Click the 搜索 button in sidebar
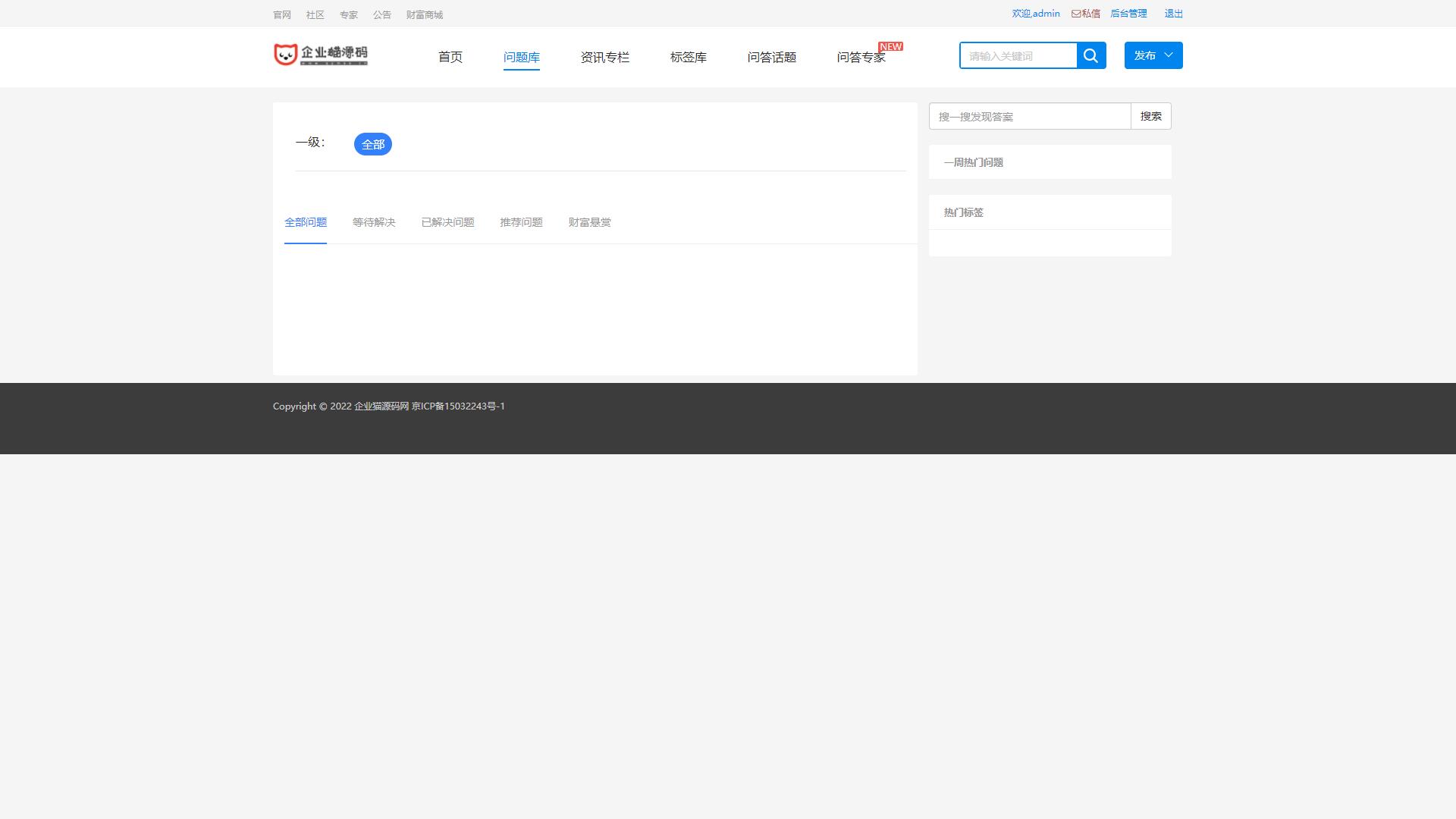The width and height of the screenshot is (1456, 819). [x=1150, y=116]
